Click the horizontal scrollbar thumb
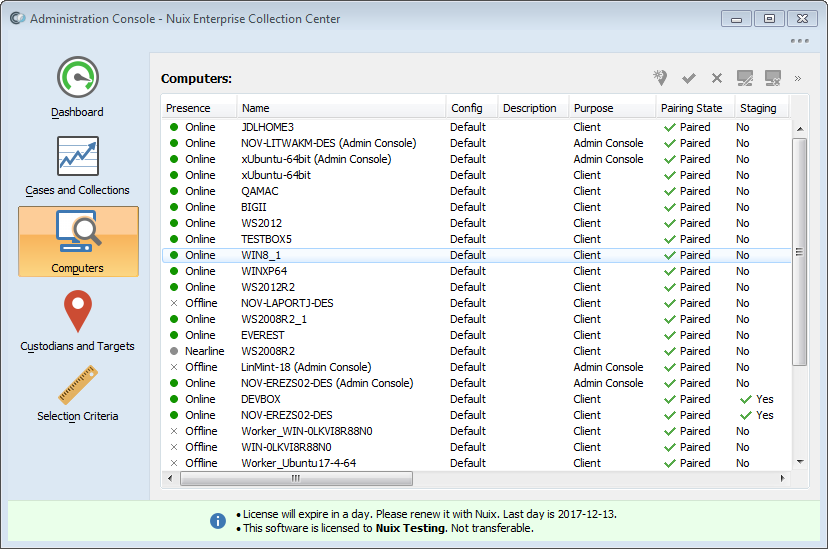Image resolution: width=828 pixels, height=549 pixels. click(x=296, y=479)
